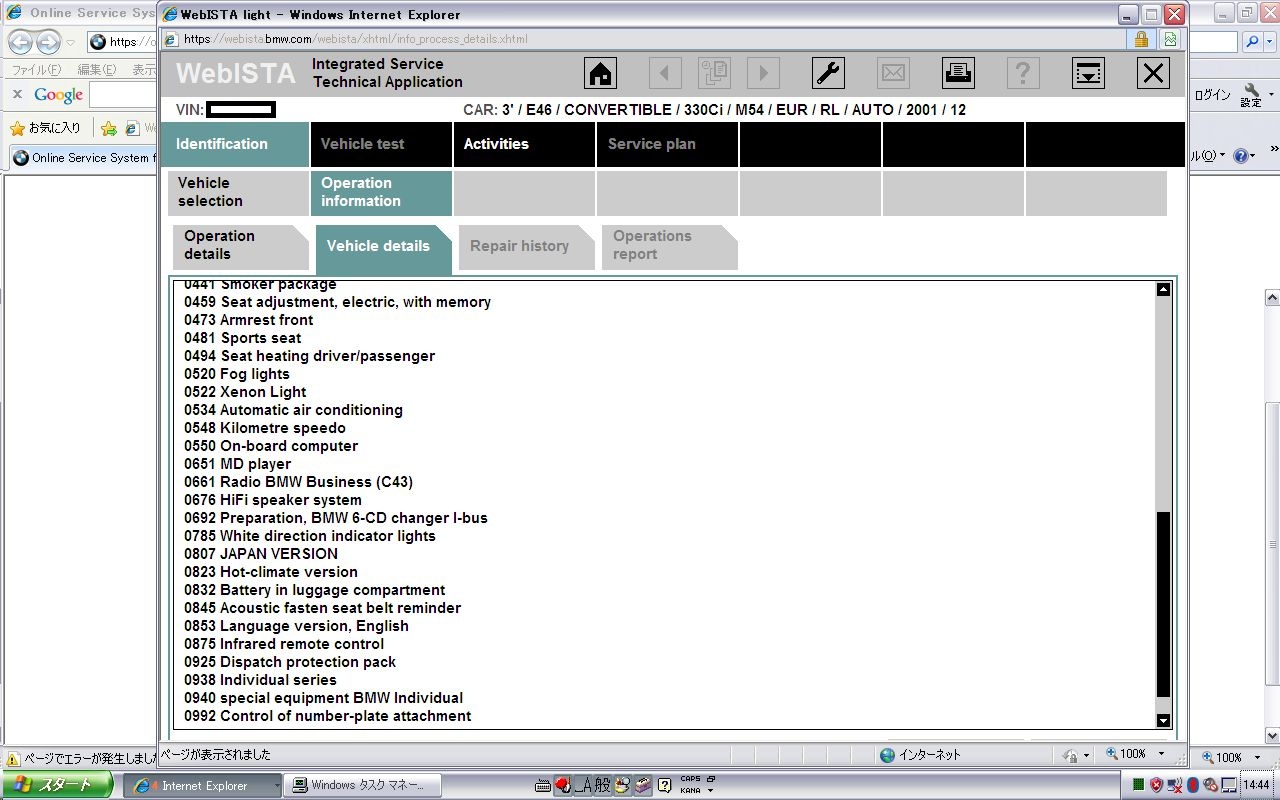Screen dimensions: 1280x800
Task: Close WebISTA with the black X icon
Action: (x=1153, y=73)
